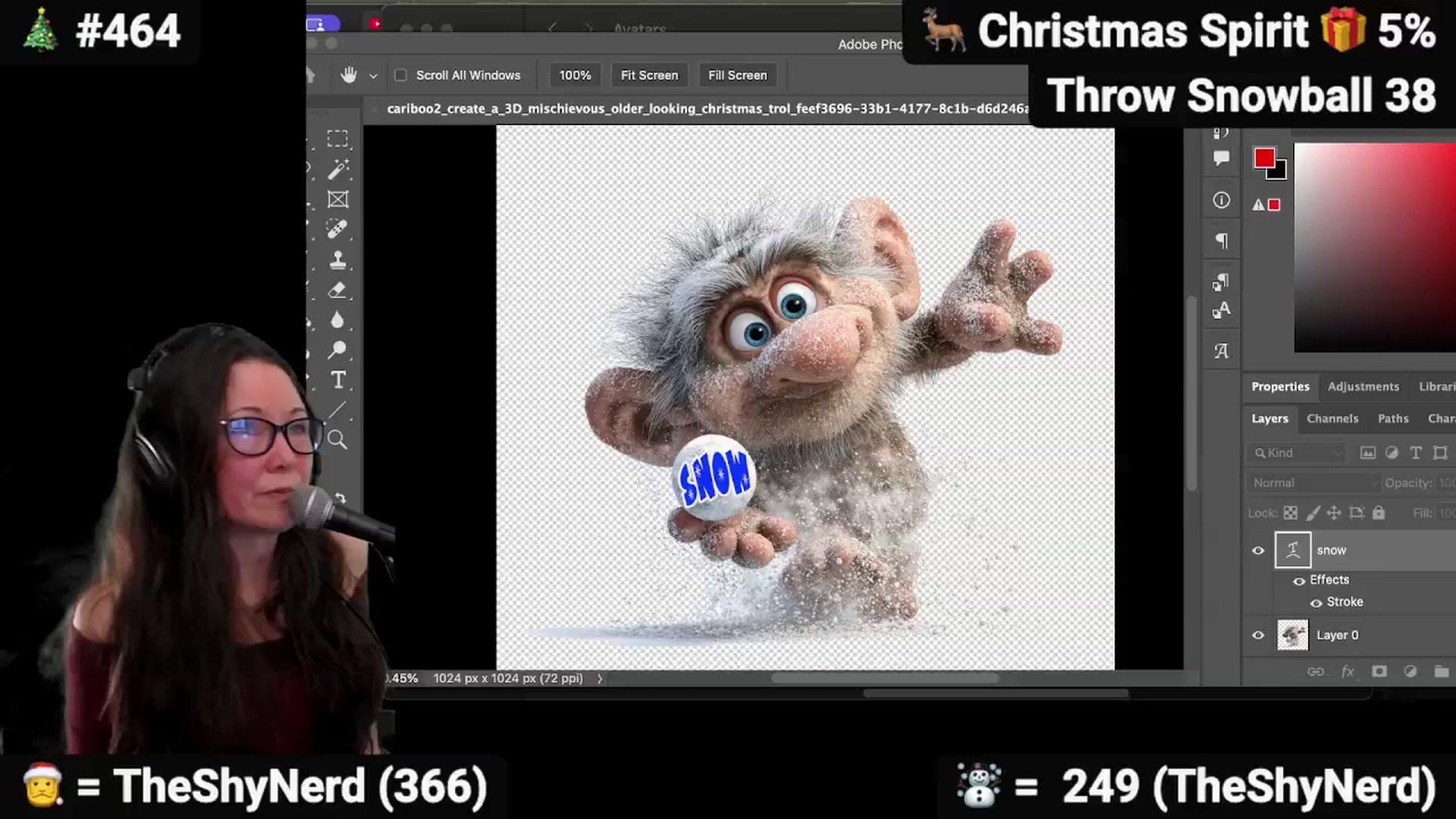Viewport: 1456px width, 819px height.
Task: Switch to the Properties tab
Action: (1280, 387)
